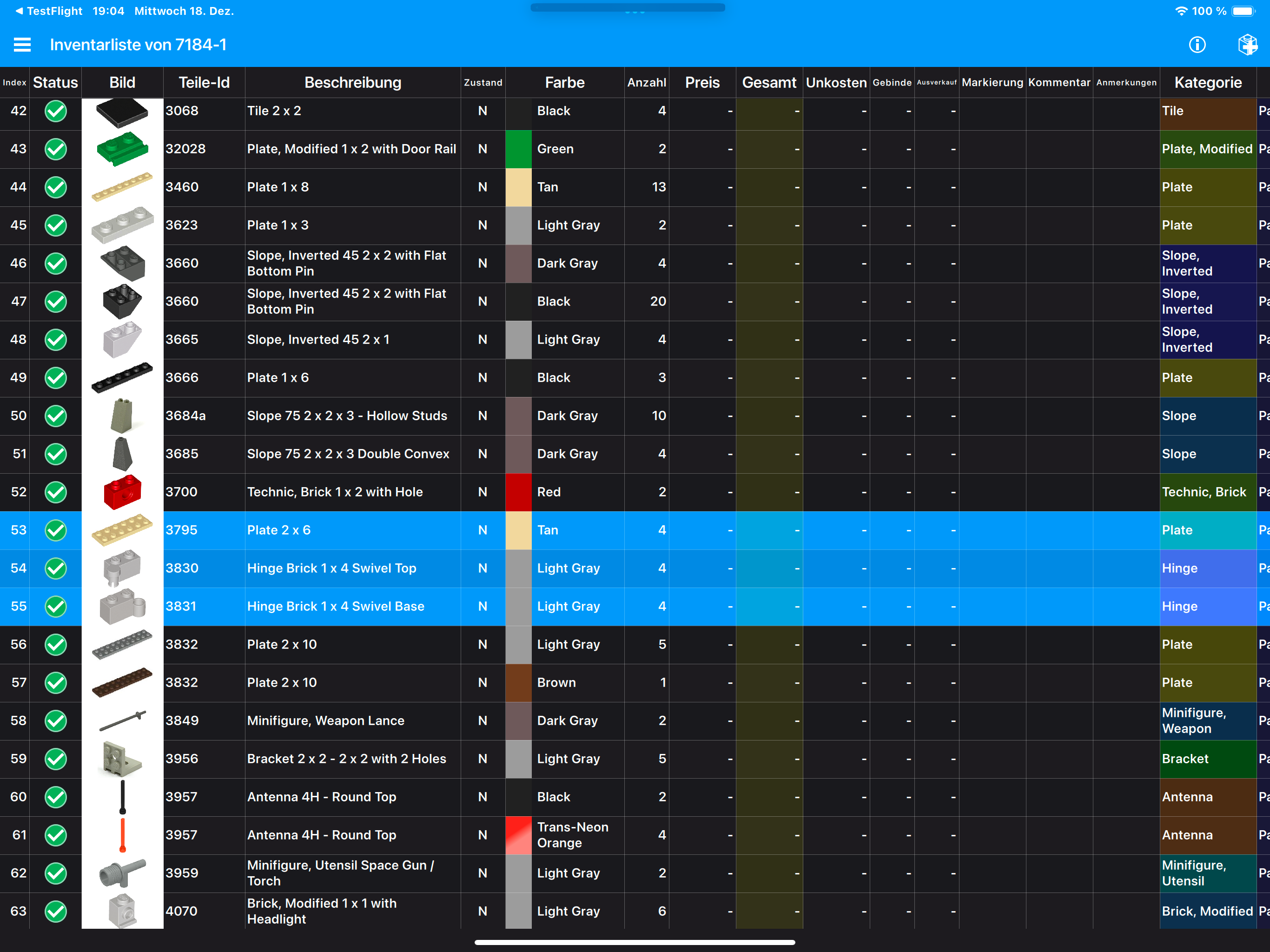Open the orange Antenna 4H image
The width and height of the screenshot is (1270, 952).
(x=122, y=835)
